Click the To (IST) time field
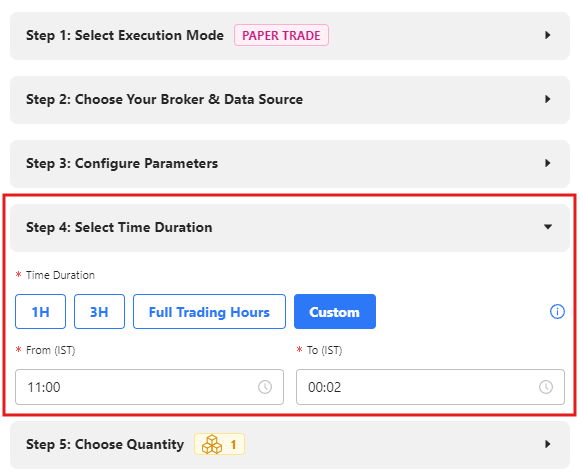The width and height of the screenshot is (583, 475). [x=430, y=387]
